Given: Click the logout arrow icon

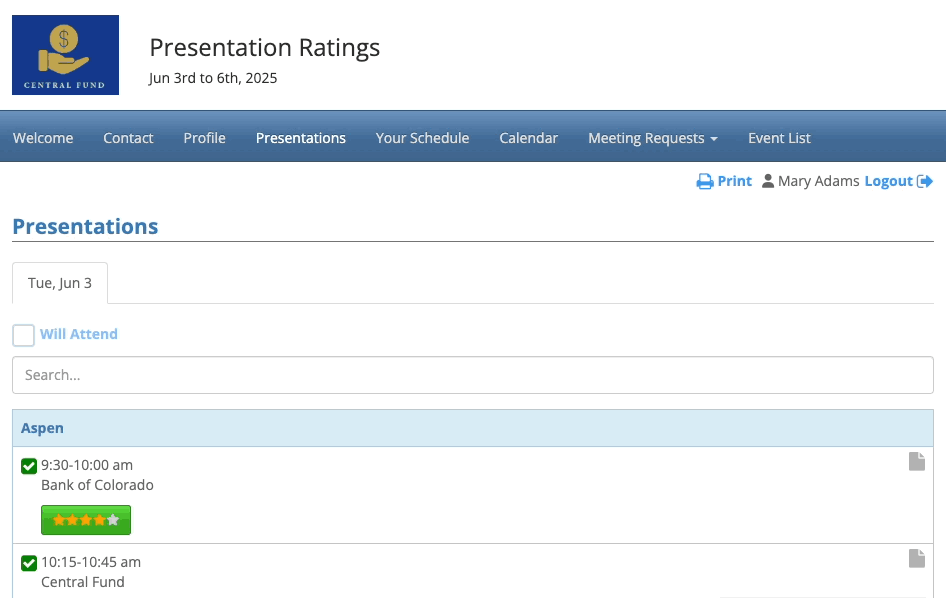Looking at the screenshot, I should pyautogui.click(x=925, y=182).
